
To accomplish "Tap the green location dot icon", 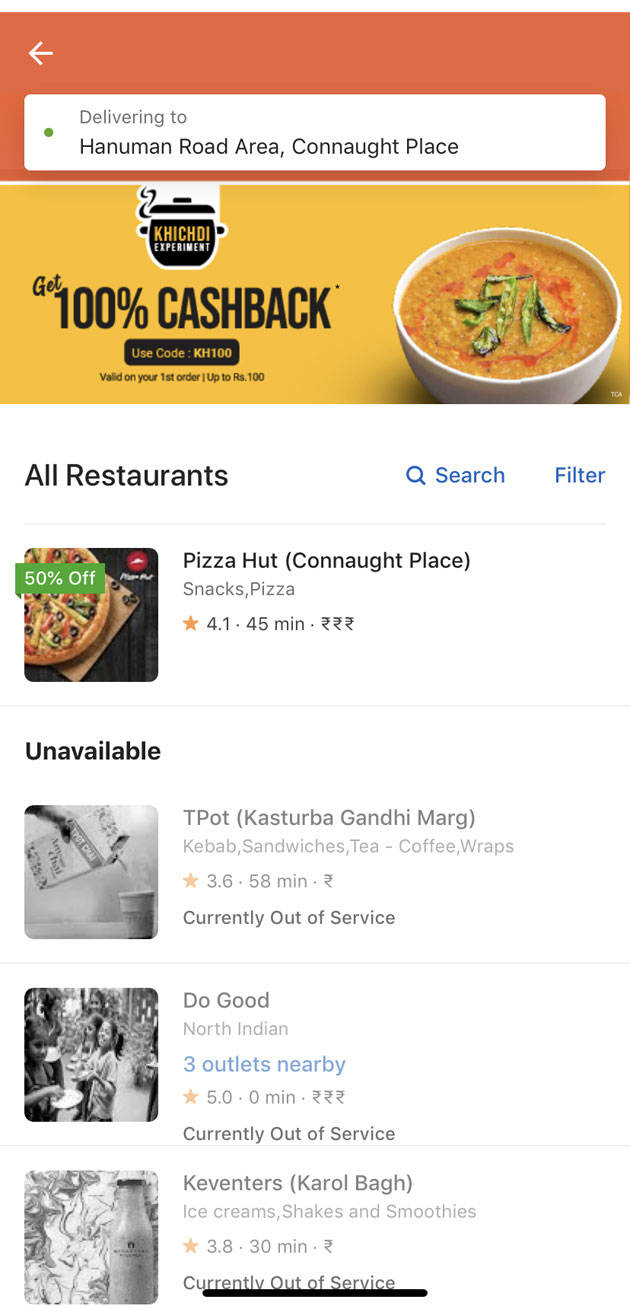I will coord(49,132).
